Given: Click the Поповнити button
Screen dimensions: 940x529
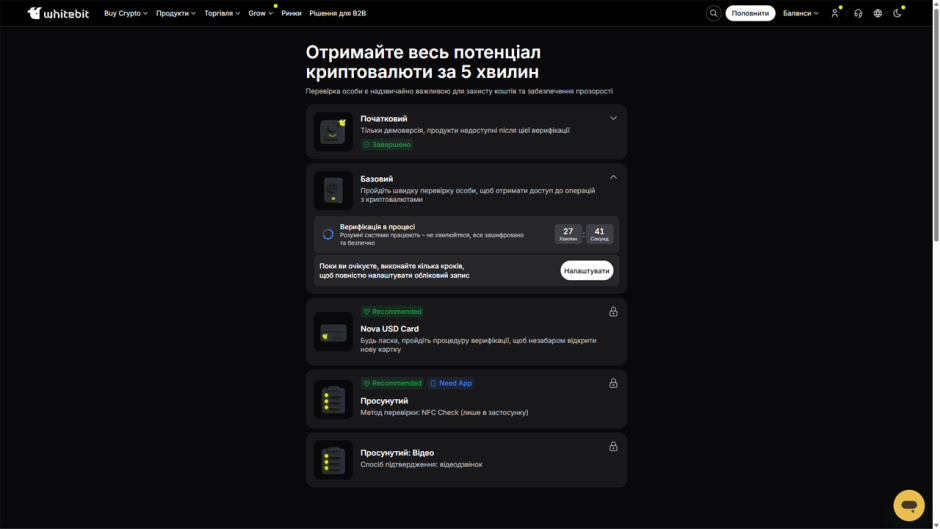Looking at the screenshot, I should [x=750, y=13].
